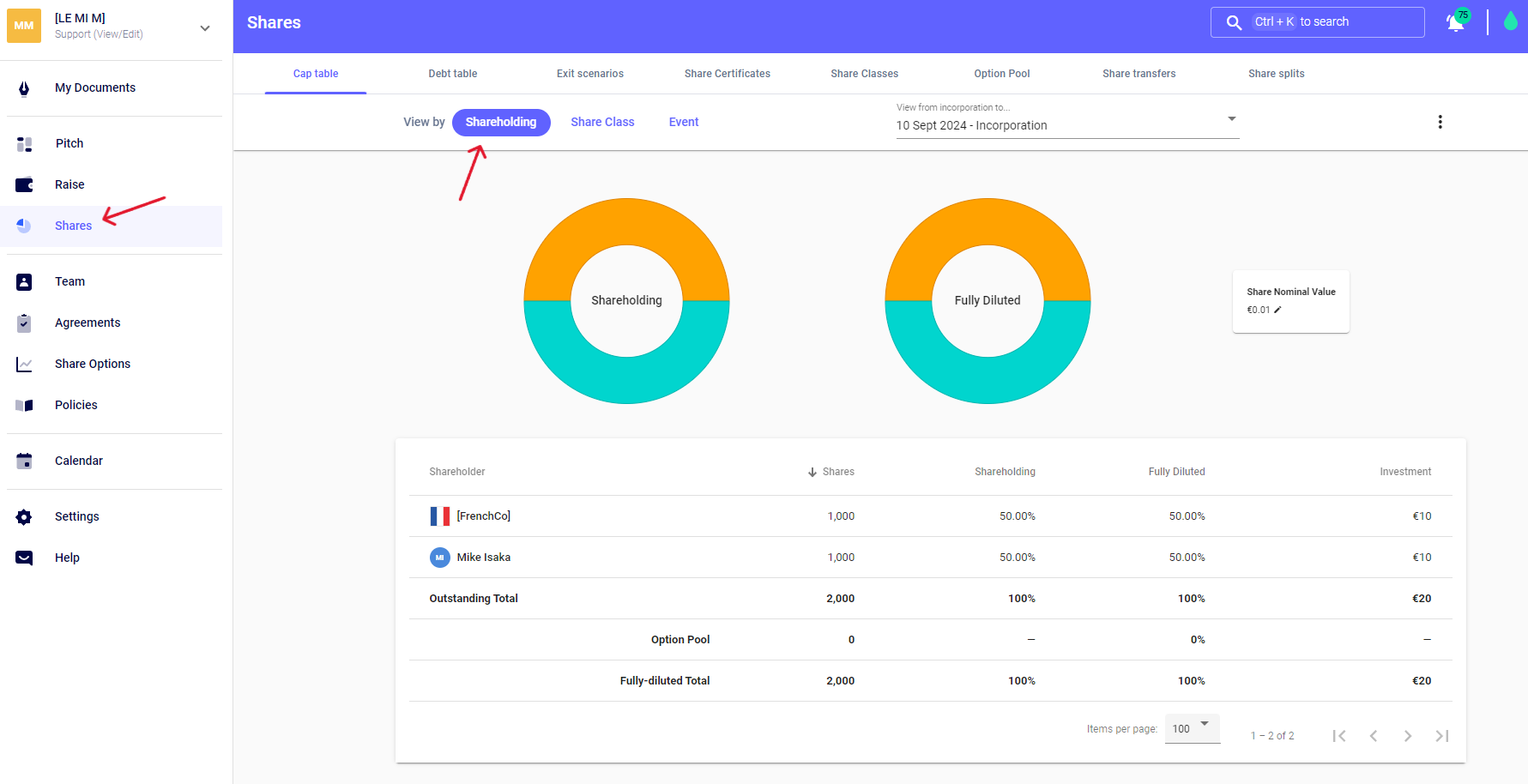This screenshot has width=1528, height=784.
Task: Click the notifications bell icon
Action: pos(1455,23)
